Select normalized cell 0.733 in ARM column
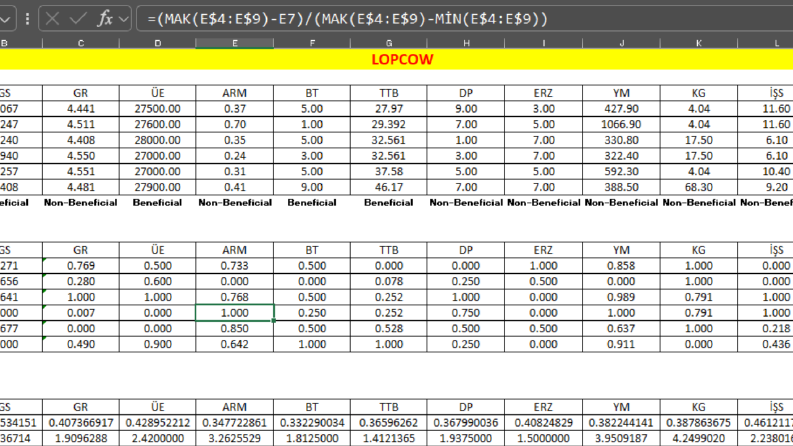This screenshot has width=793, height=446. [x=235, y=266]
